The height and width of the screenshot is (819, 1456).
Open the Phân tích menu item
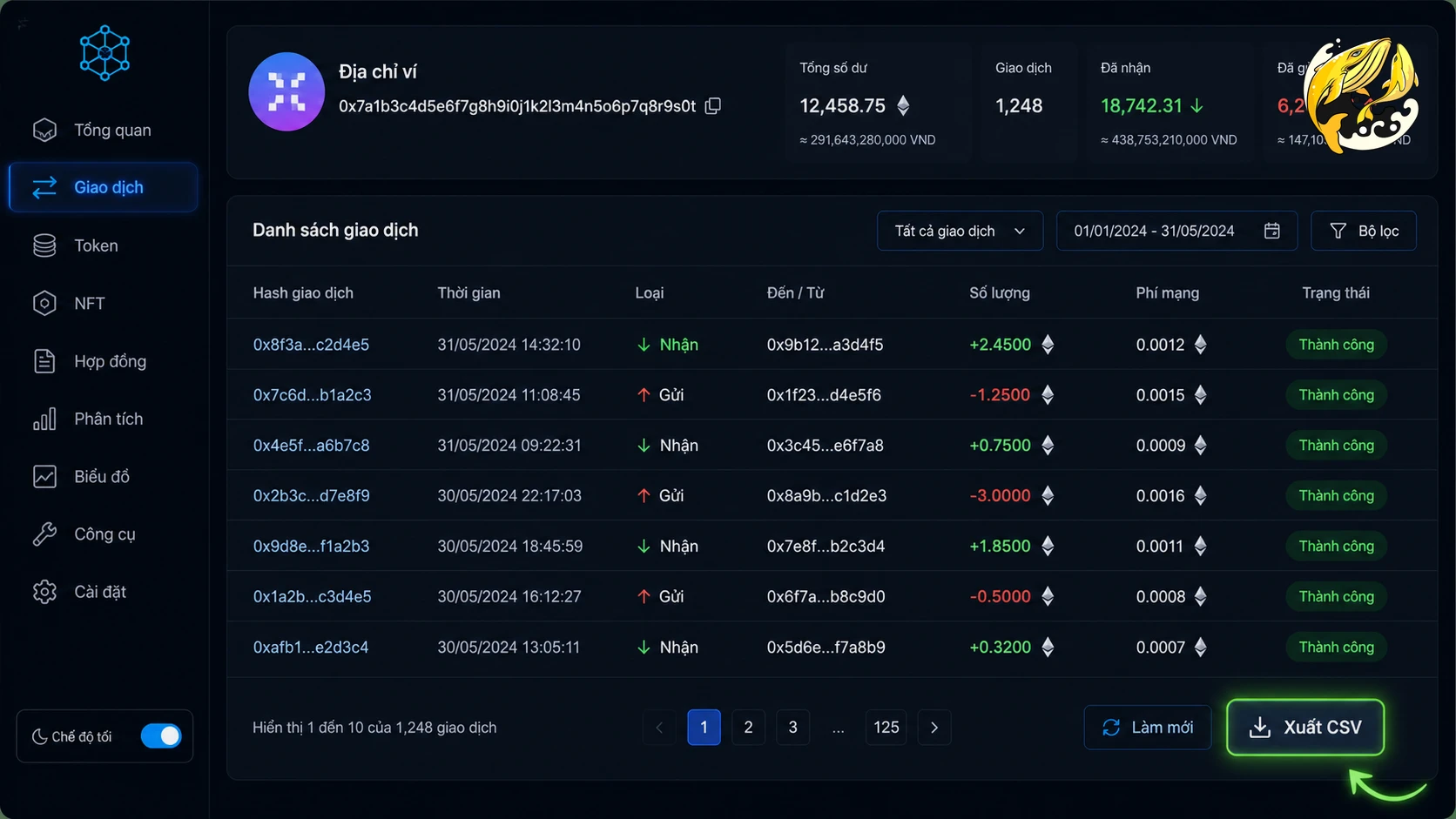[x=104, y=419]
